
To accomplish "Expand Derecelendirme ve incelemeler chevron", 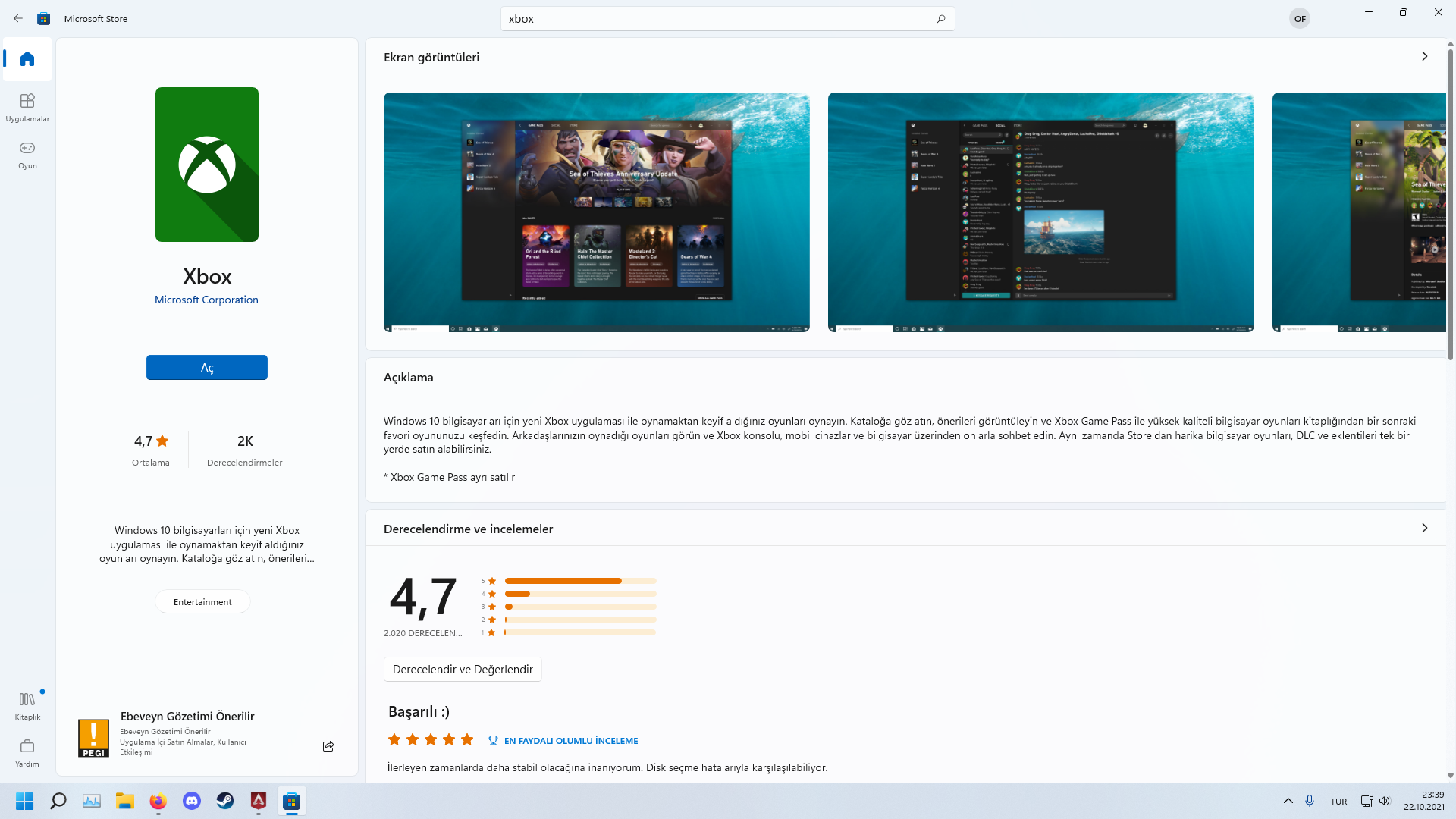I will pos(1424,529).
